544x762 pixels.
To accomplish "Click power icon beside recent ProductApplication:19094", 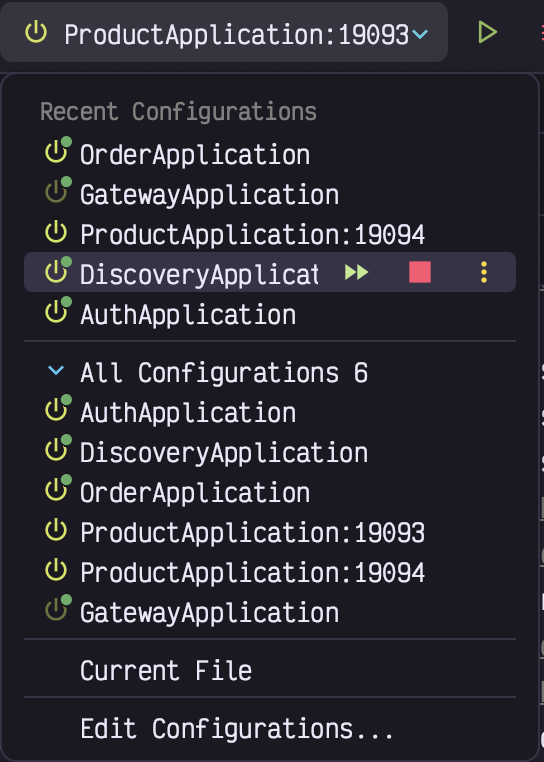I will click(56, 232).
